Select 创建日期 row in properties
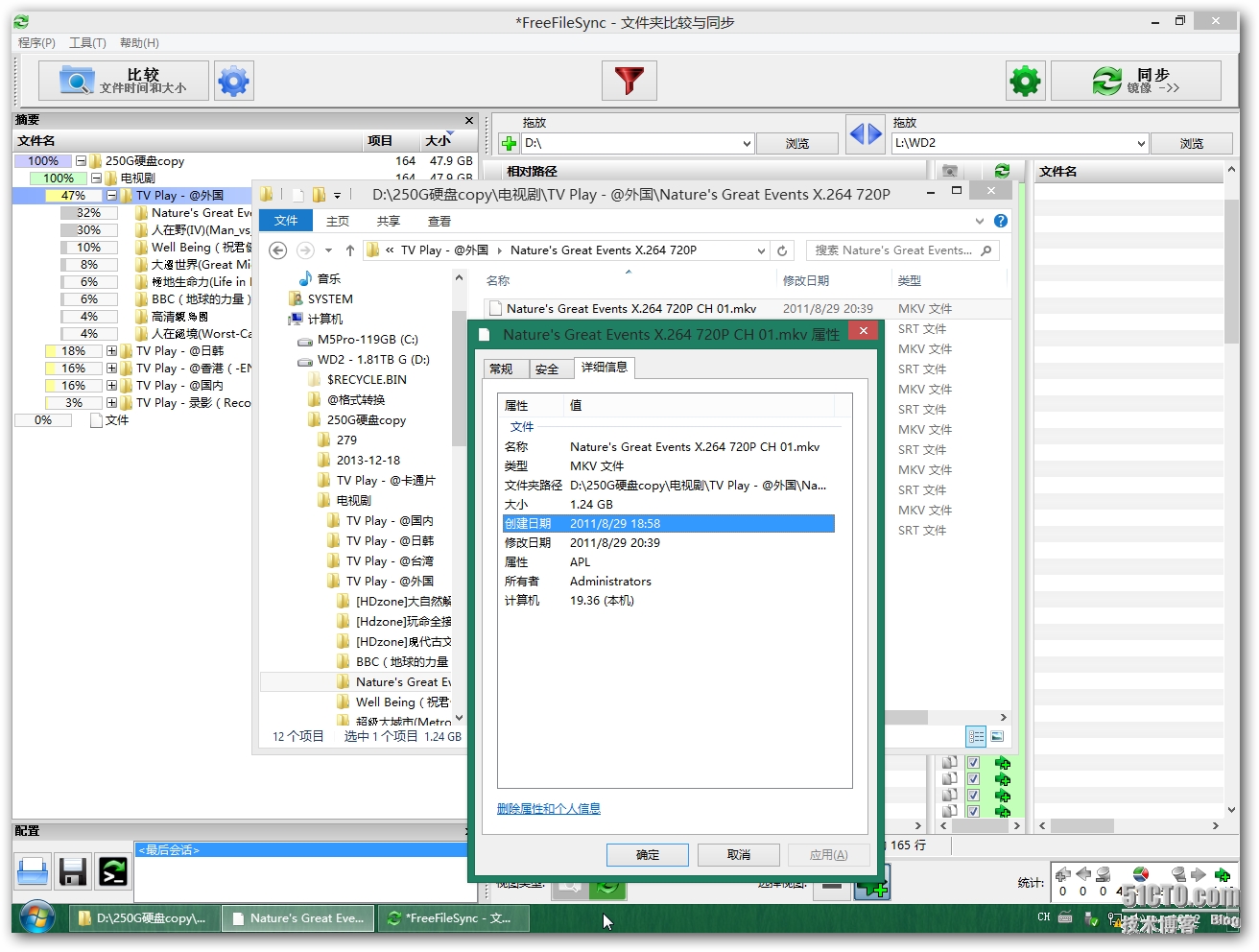 point(669,524)
